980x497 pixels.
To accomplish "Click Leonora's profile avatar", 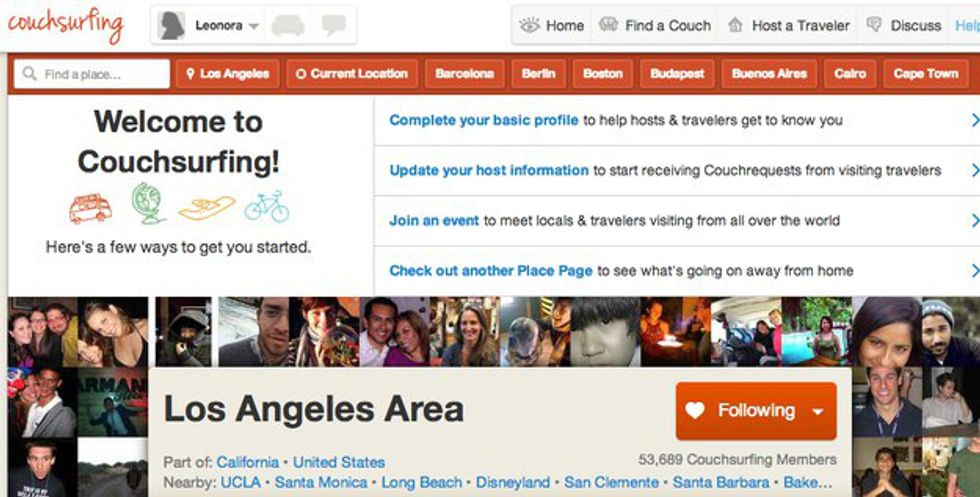I will click(172, 25).
